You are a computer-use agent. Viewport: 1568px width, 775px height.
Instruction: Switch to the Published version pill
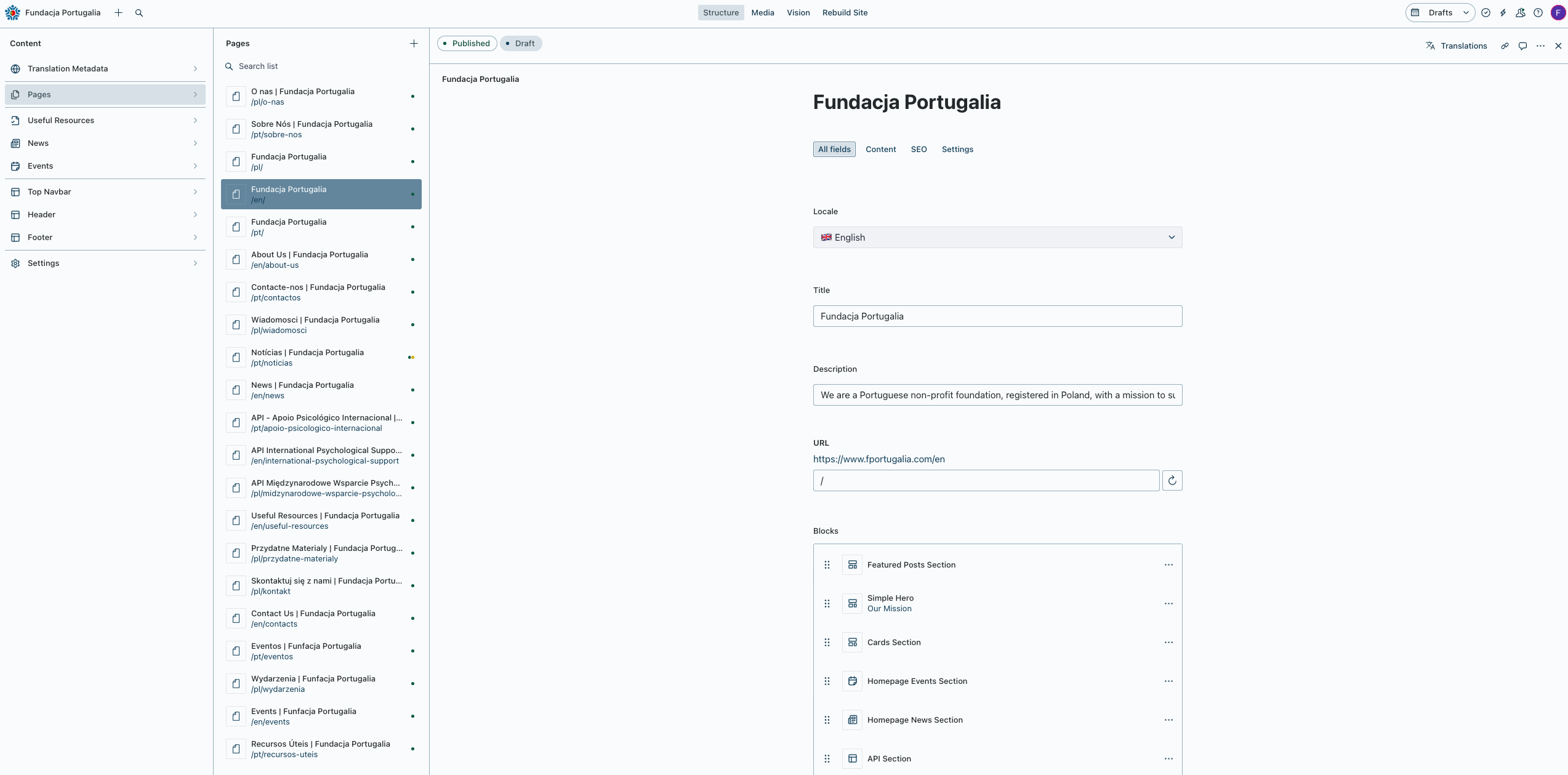(x=467, y=44)
